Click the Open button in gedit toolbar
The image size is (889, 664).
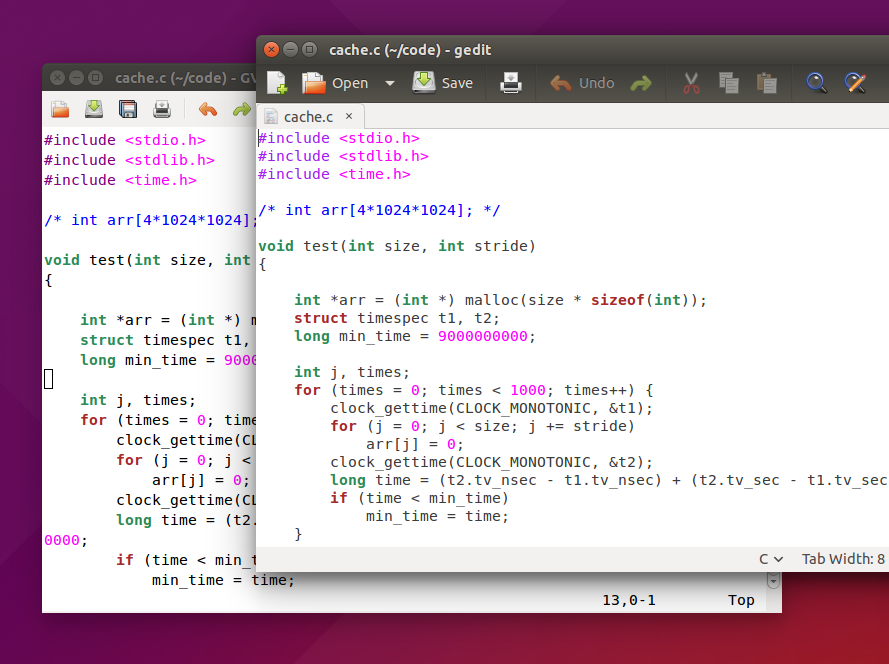(335, 83)
